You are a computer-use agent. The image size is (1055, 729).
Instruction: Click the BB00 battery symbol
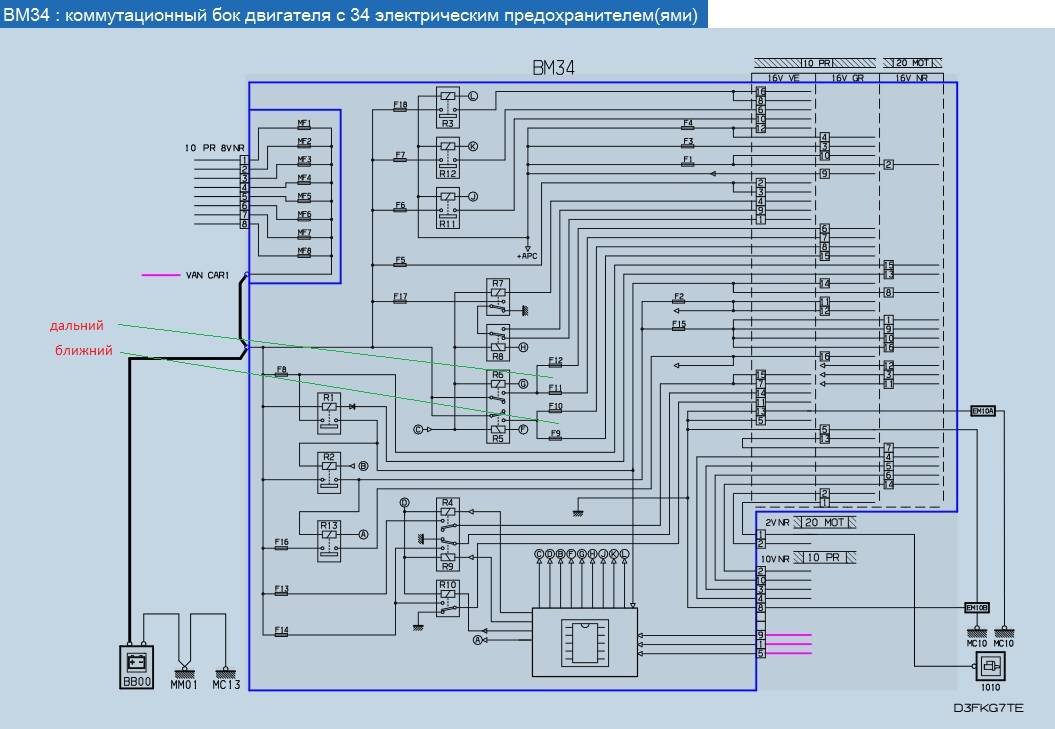click(135, 663)
